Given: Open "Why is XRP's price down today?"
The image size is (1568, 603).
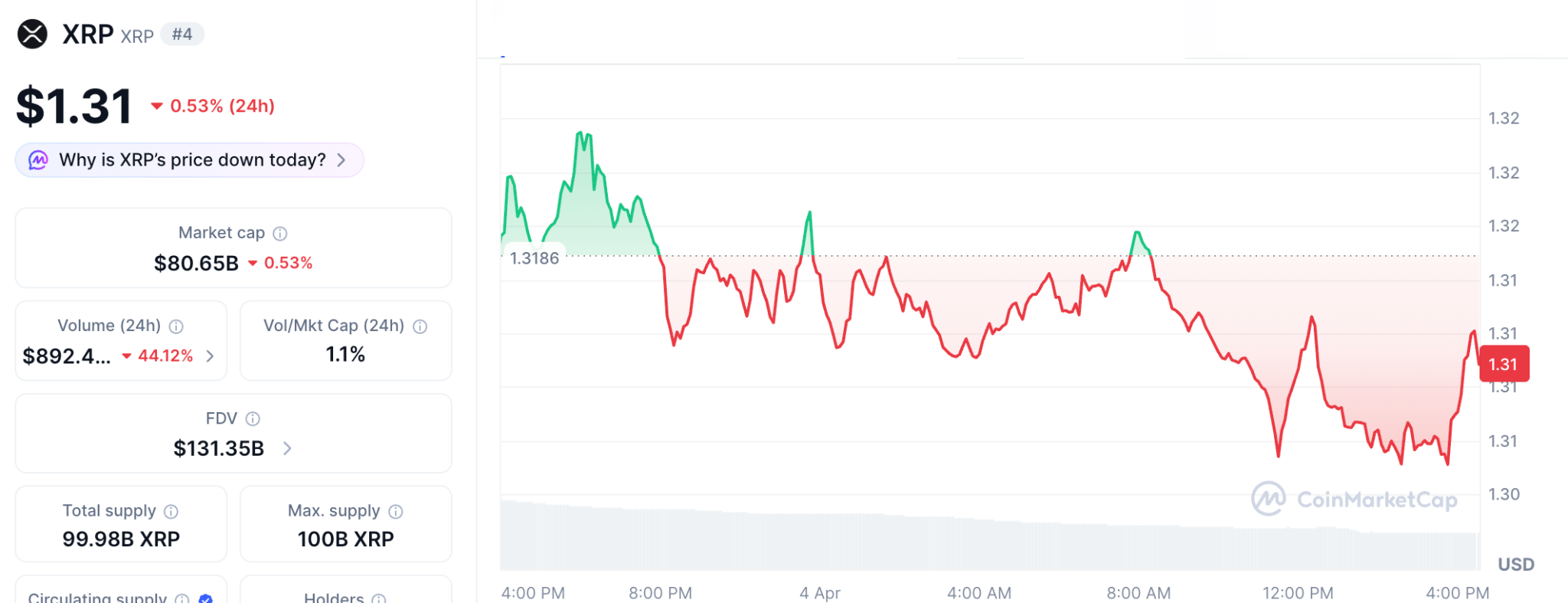Looking at the screenshot, I should point(192,160).
